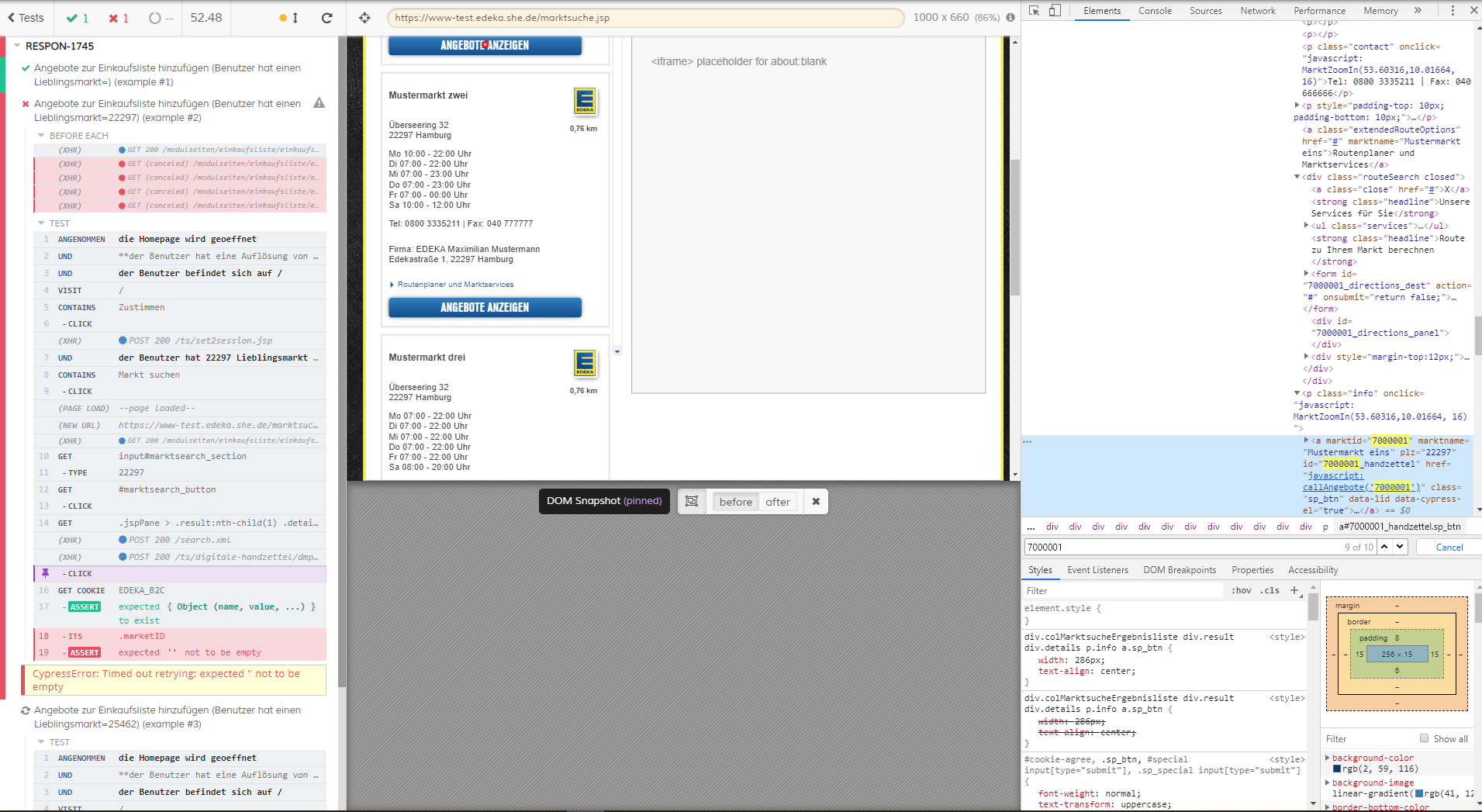Collapse the BEFORE EACH section

click(41, 136)
